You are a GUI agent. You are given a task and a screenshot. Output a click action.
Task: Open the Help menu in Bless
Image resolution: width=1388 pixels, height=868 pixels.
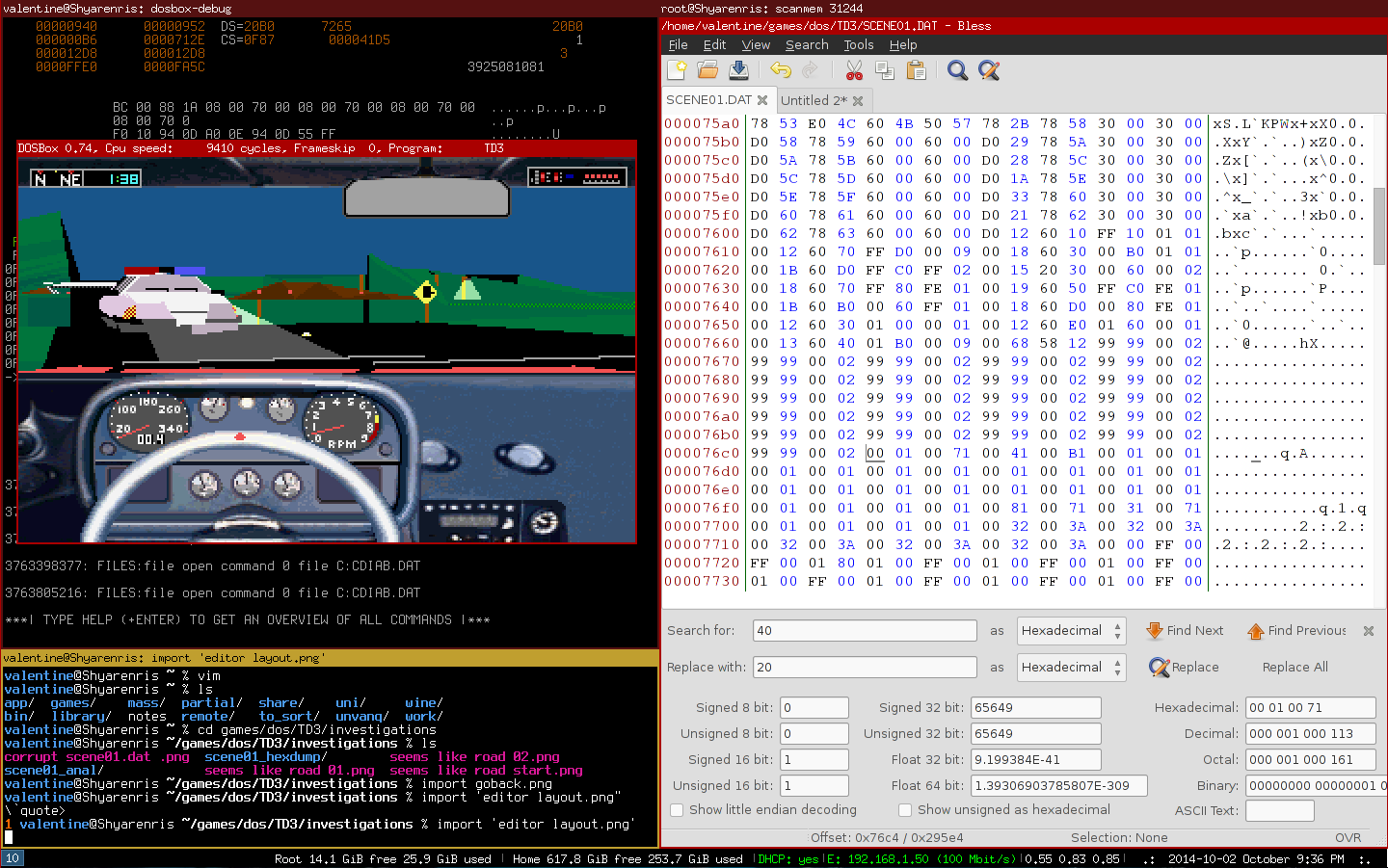(x=903, y=45)
